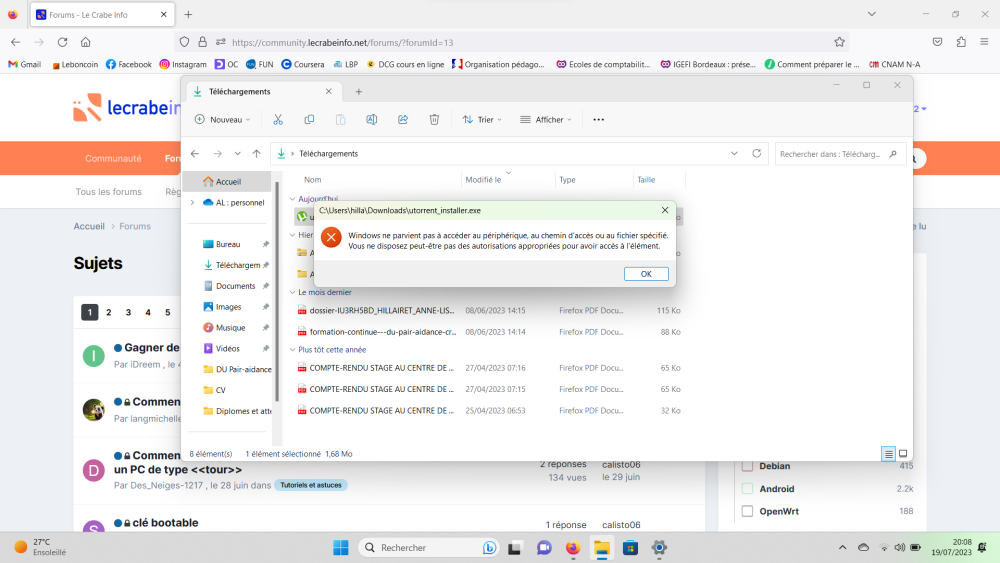
Task: Enable the OpenWrt checkbox
Action: [746, 511]
